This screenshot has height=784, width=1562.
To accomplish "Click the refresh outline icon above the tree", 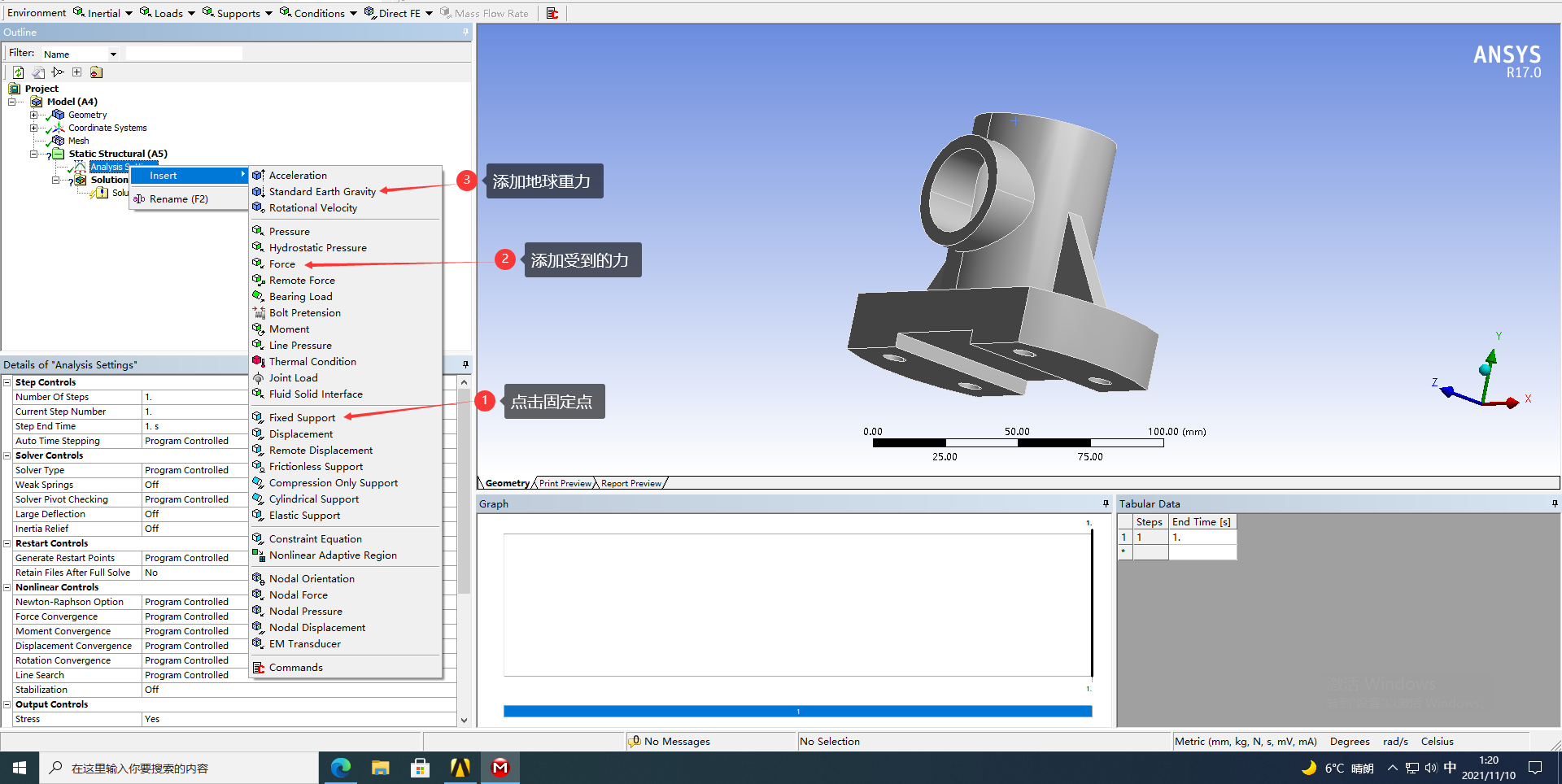I will (19, 72).
